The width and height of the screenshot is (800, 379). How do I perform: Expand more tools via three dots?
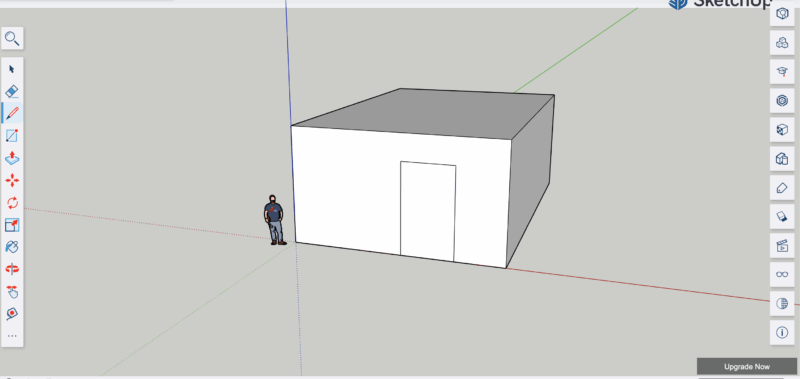pyautogui.click(x=12, y=336)
